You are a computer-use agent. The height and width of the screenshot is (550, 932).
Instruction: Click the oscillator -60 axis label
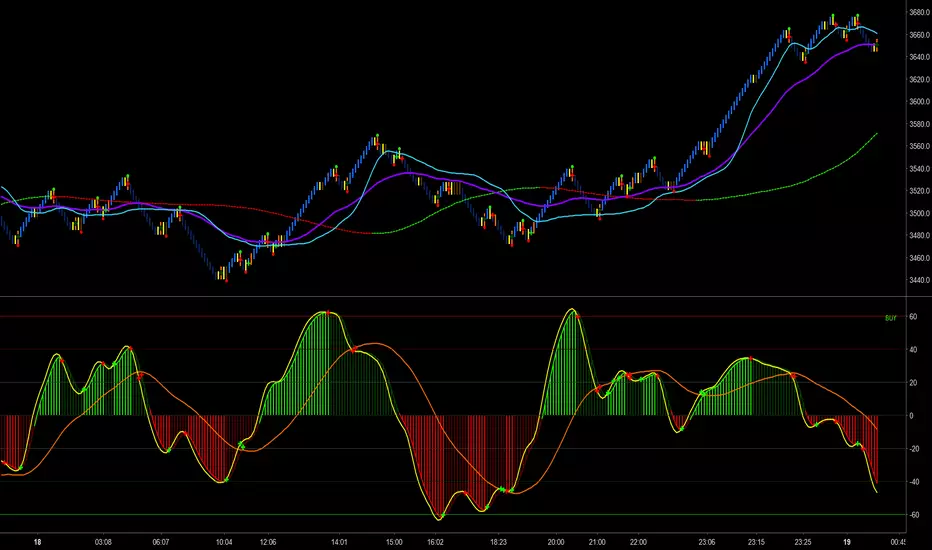[x=914, y=515]
